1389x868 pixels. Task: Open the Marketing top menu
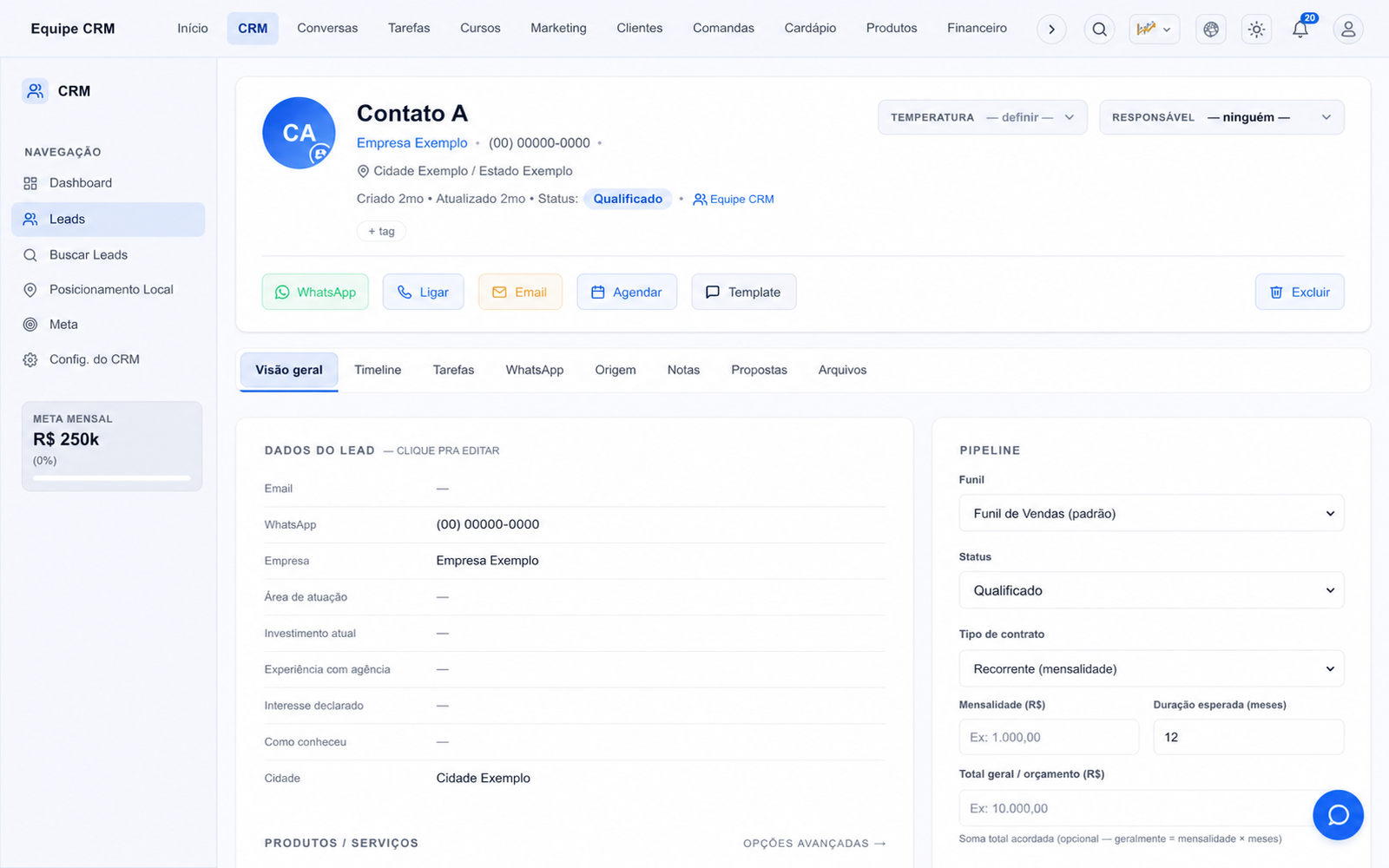coord(558,29)
